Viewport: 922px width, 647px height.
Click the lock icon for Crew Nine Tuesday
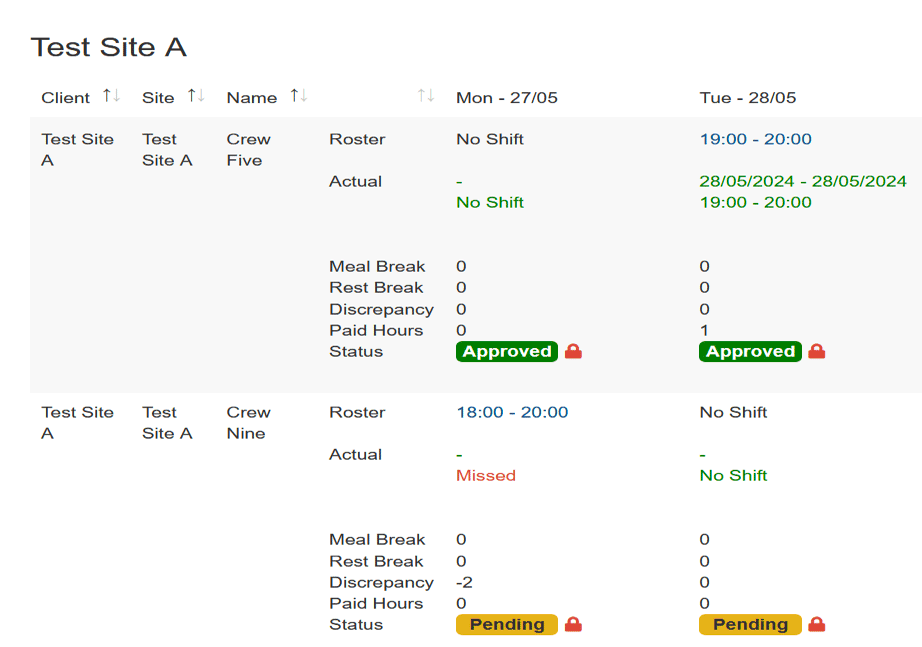(x=817, y=624)
